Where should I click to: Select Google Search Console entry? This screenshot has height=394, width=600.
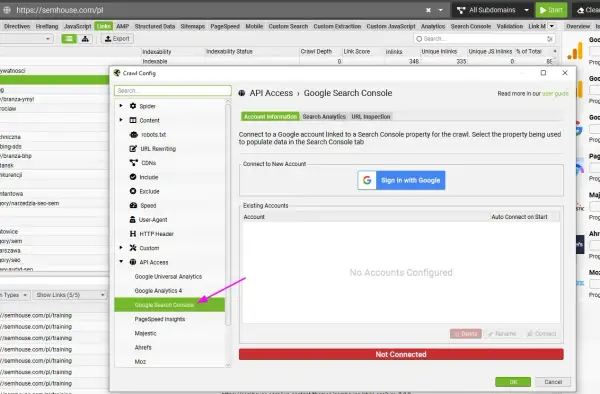tap(170, 305)
